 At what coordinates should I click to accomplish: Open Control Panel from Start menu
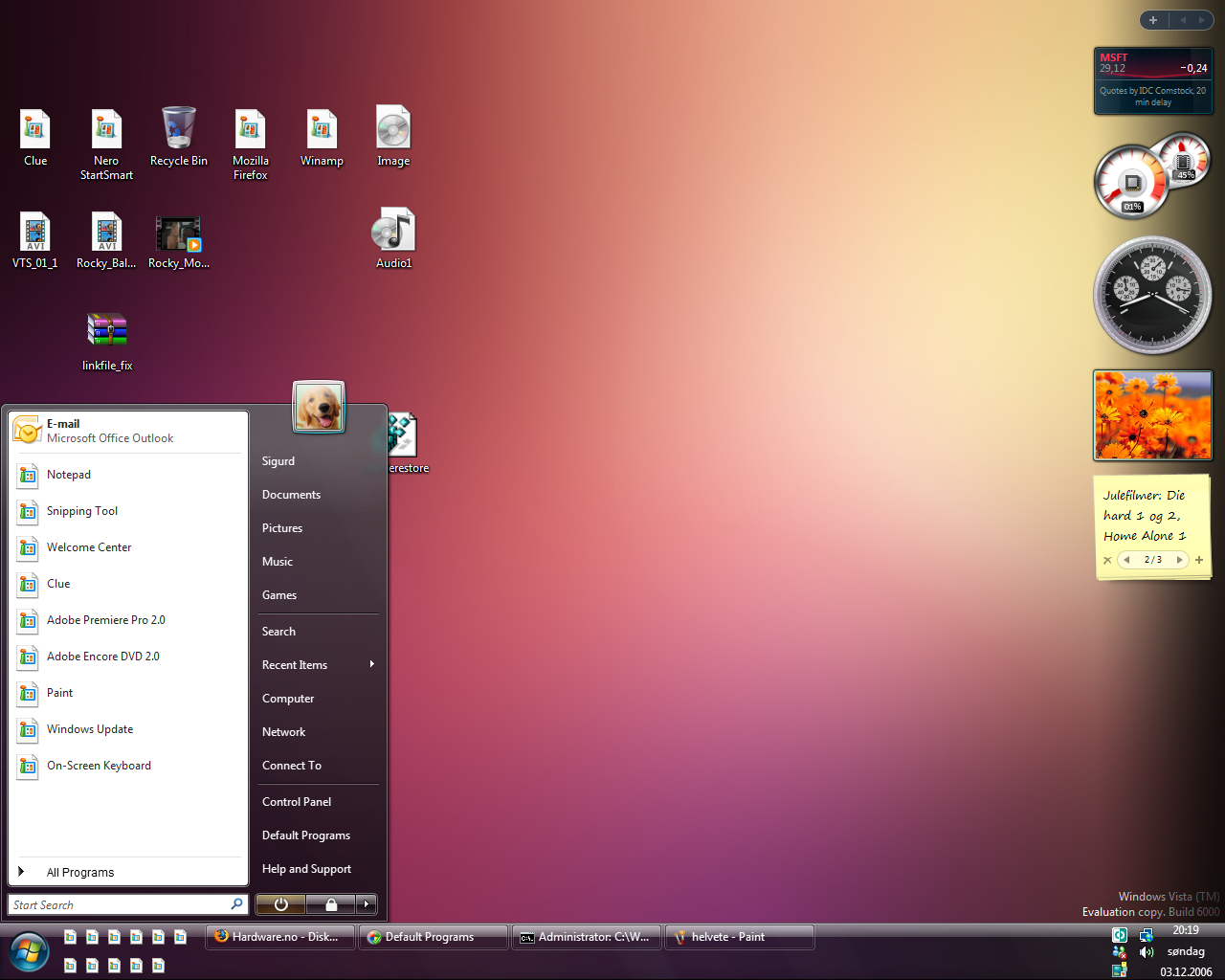[x=318, y=802]
